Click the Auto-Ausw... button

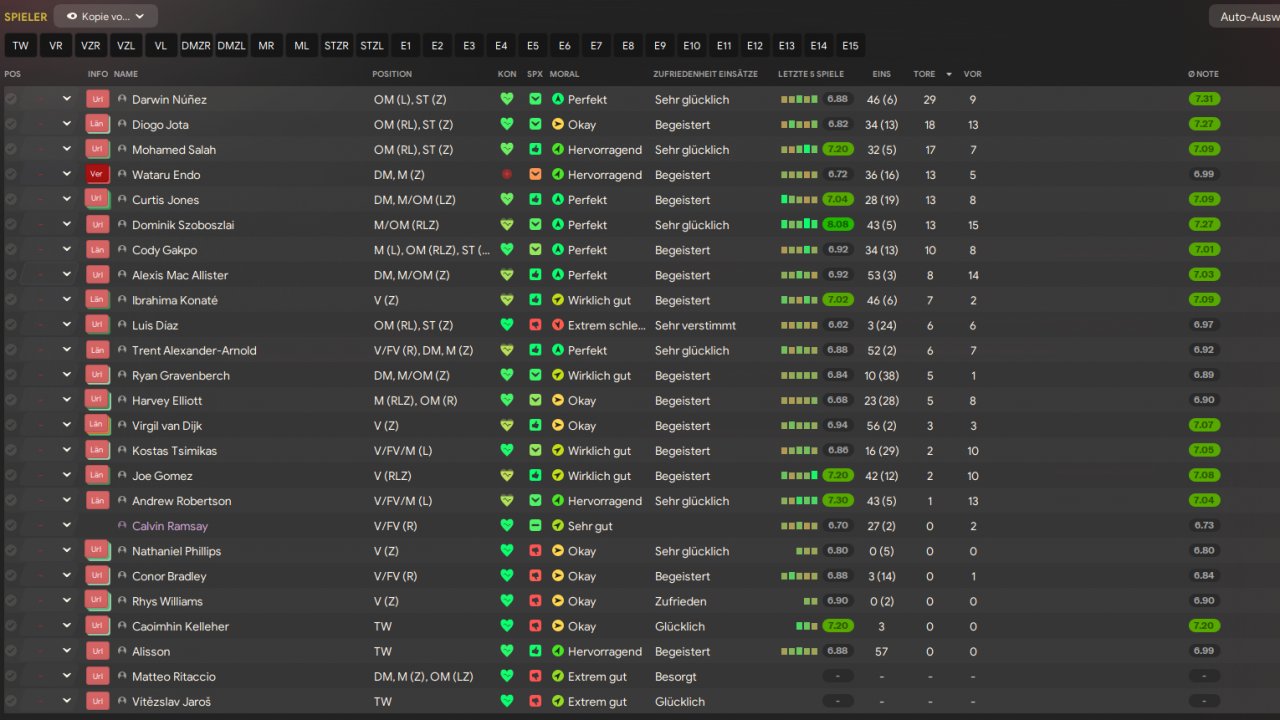[x=1244, y=17]
